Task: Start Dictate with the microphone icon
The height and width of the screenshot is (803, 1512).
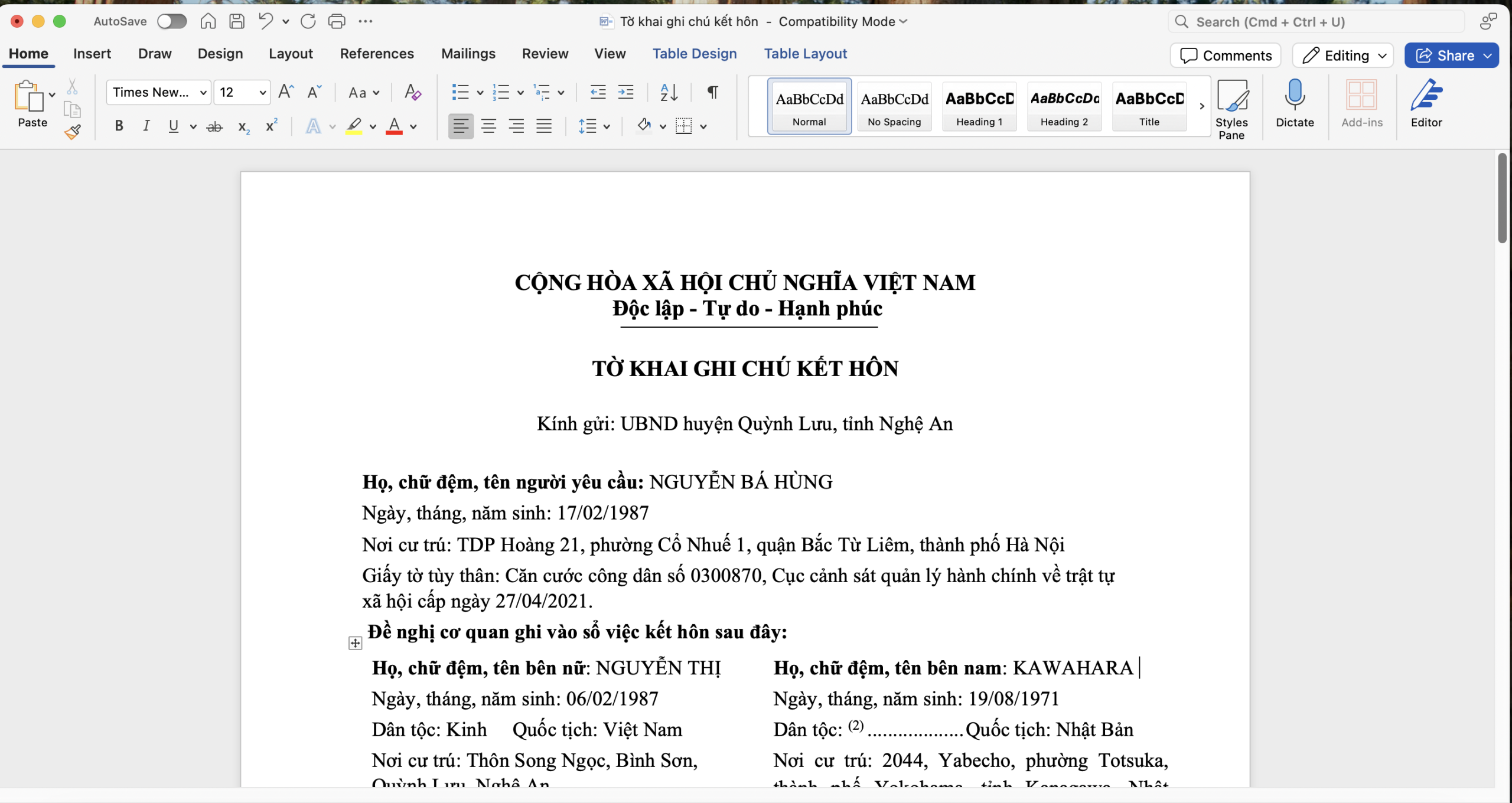Action: (1295, 103)
